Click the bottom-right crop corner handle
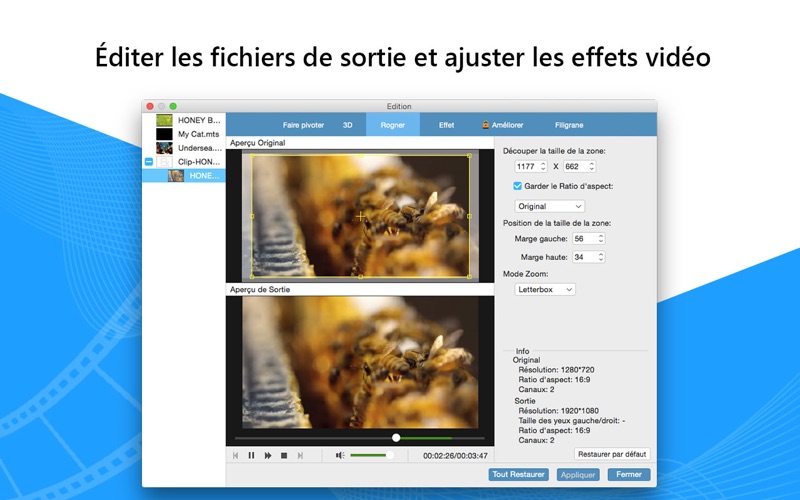 (x=469, y=277)
